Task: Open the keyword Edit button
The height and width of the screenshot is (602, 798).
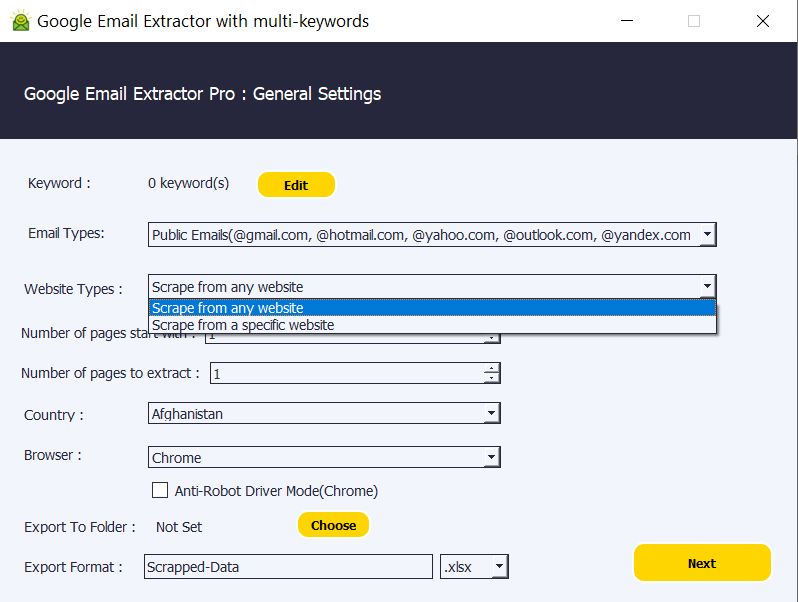Action: (x=296, y=185)
